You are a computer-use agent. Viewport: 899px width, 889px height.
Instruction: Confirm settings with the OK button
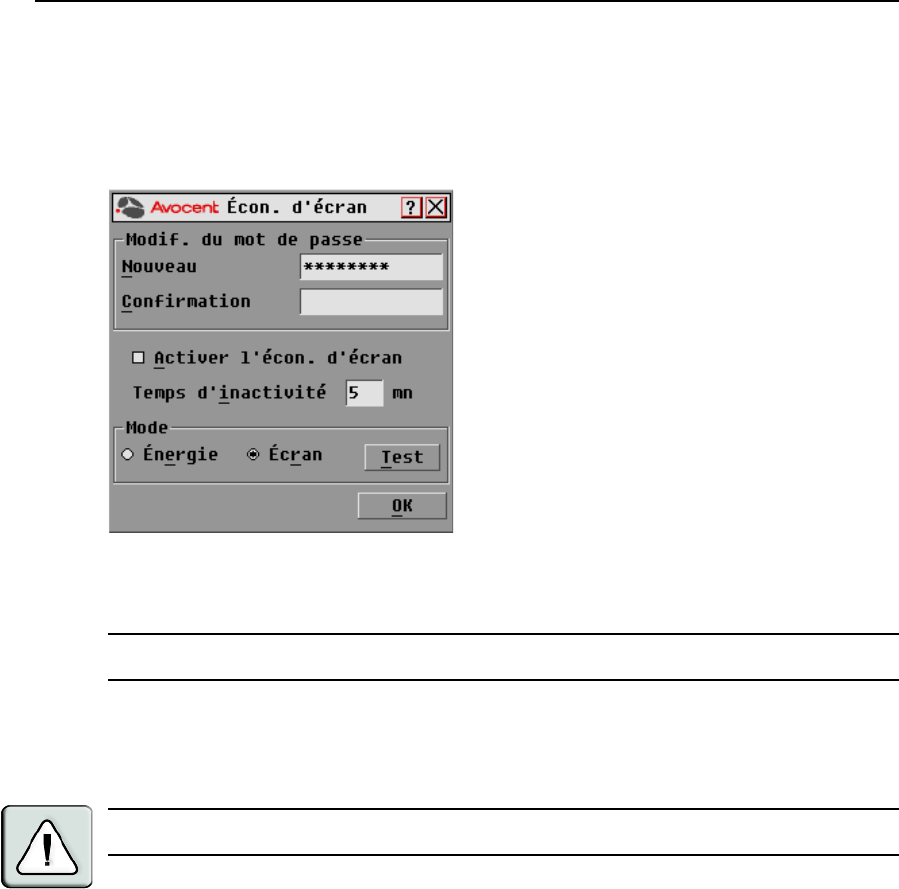click(402, 506)
